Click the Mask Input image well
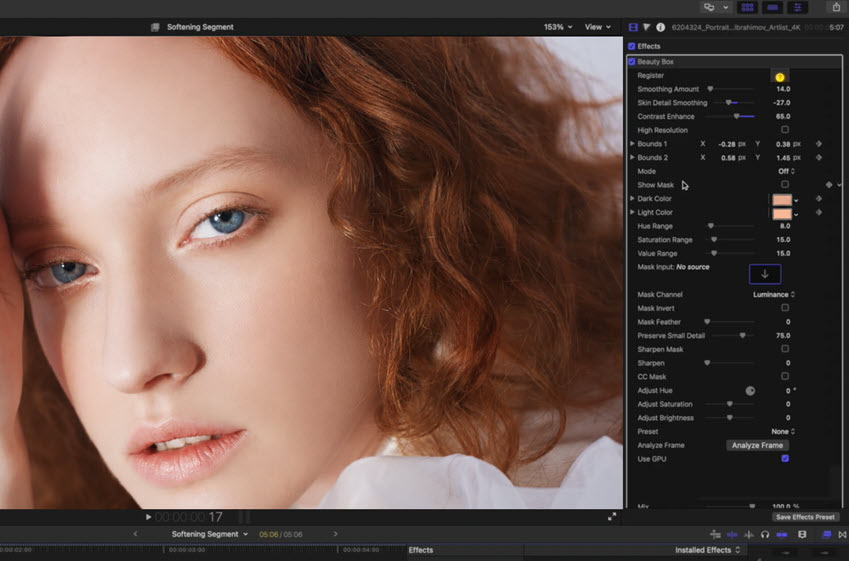This screenshot has width=849, height=561. (765, 274)
